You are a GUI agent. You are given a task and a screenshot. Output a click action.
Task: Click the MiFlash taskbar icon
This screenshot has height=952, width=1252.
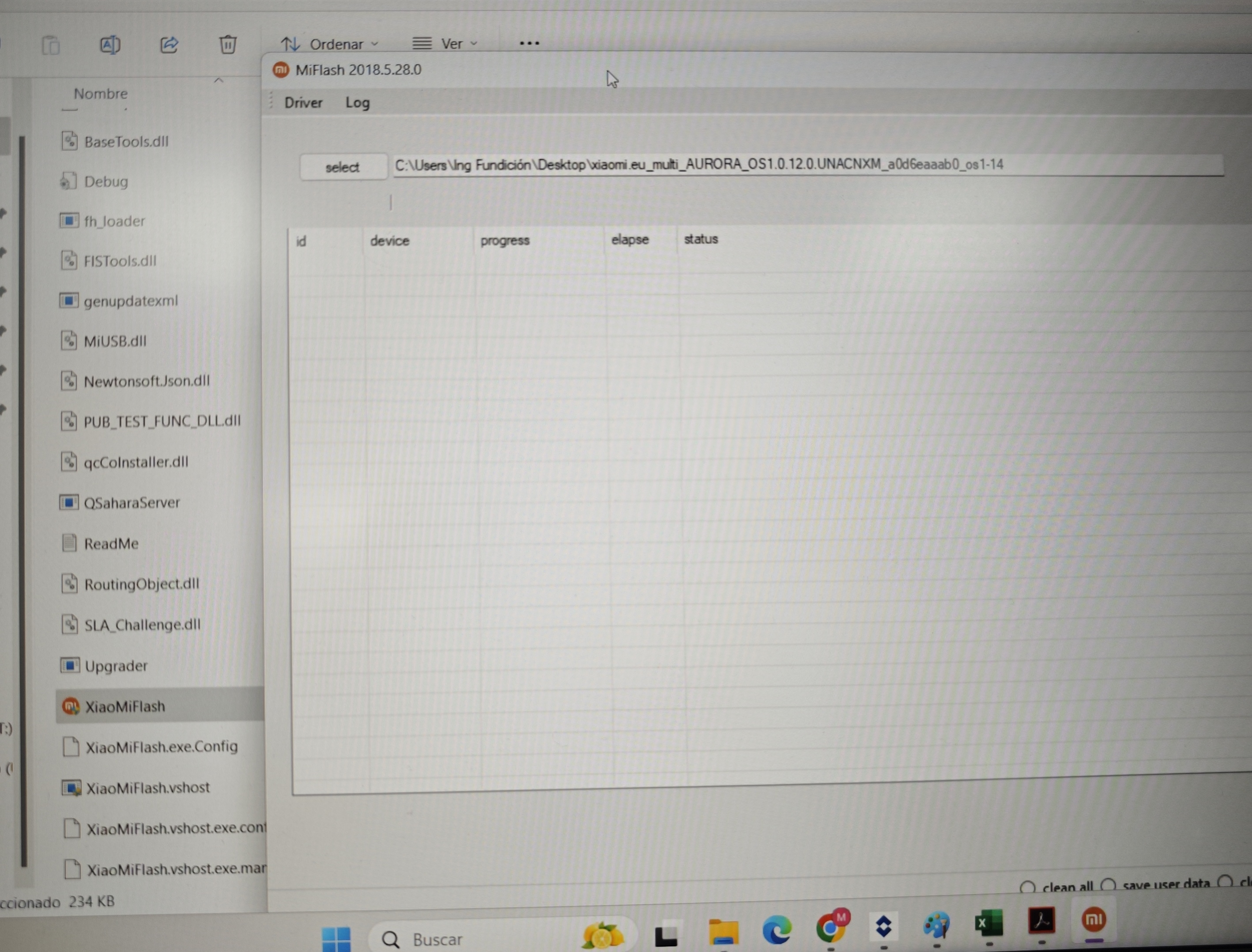click(x=1094, y=920)
